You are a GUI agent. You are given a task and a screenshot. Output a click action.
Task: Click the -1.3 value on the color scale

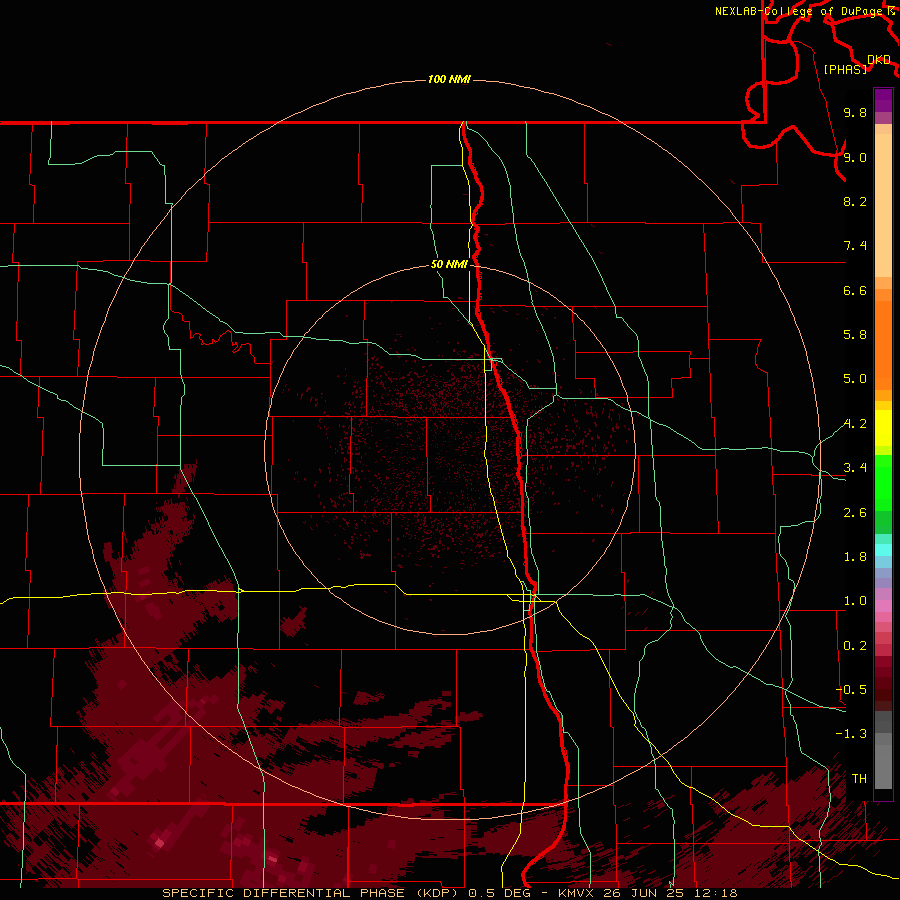point(851,734)
